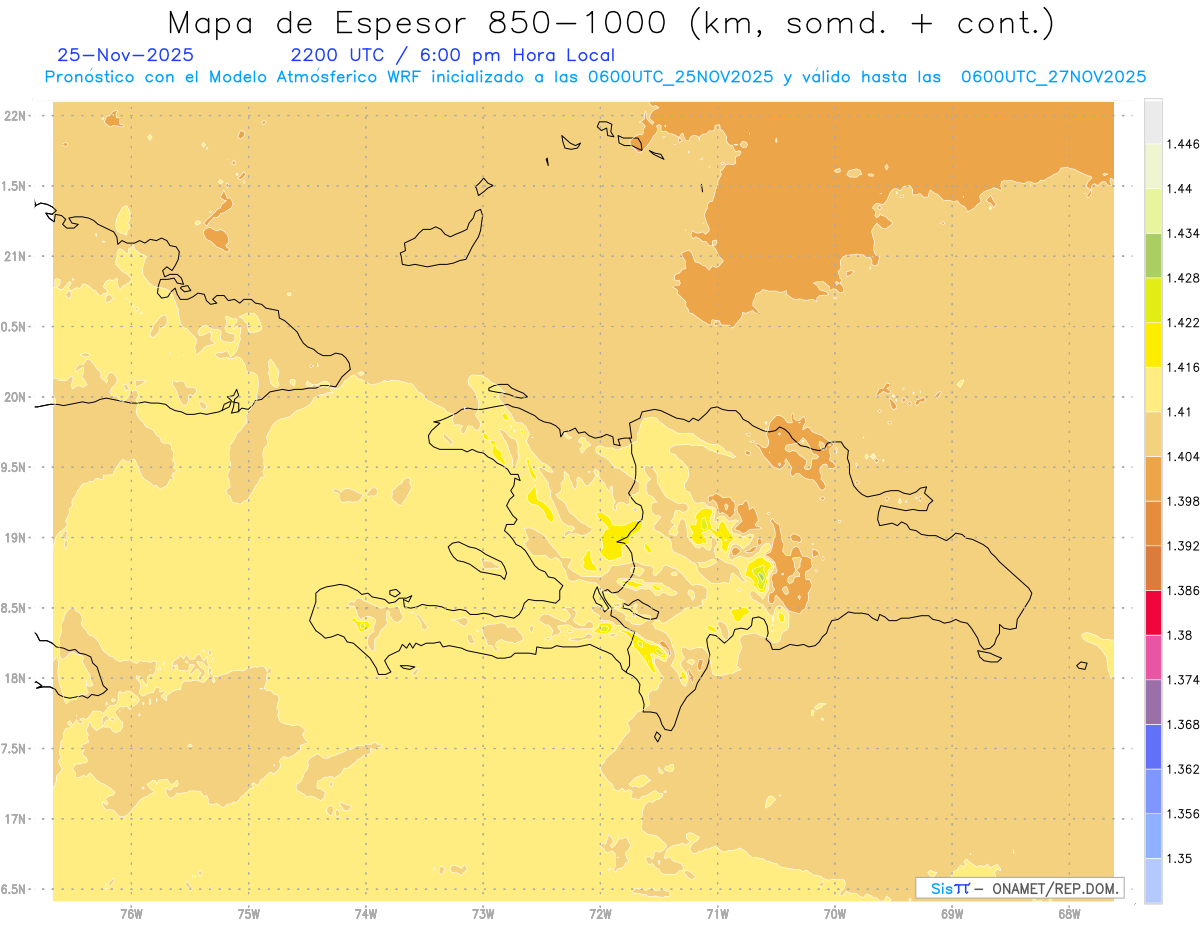The image size is (1200, 927).
Task: Click the '1.404' colorbar label
Action: point(1182,456)
